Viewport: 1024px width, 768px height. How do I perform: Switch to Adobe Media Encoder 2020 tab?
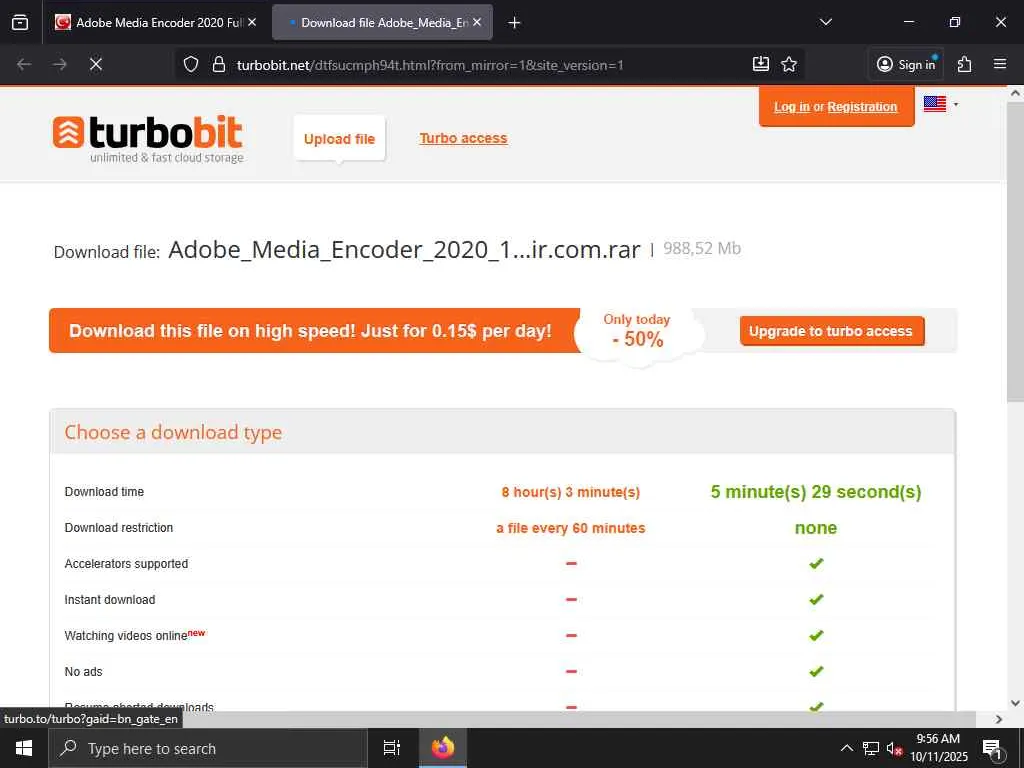(x=155, y=22)
